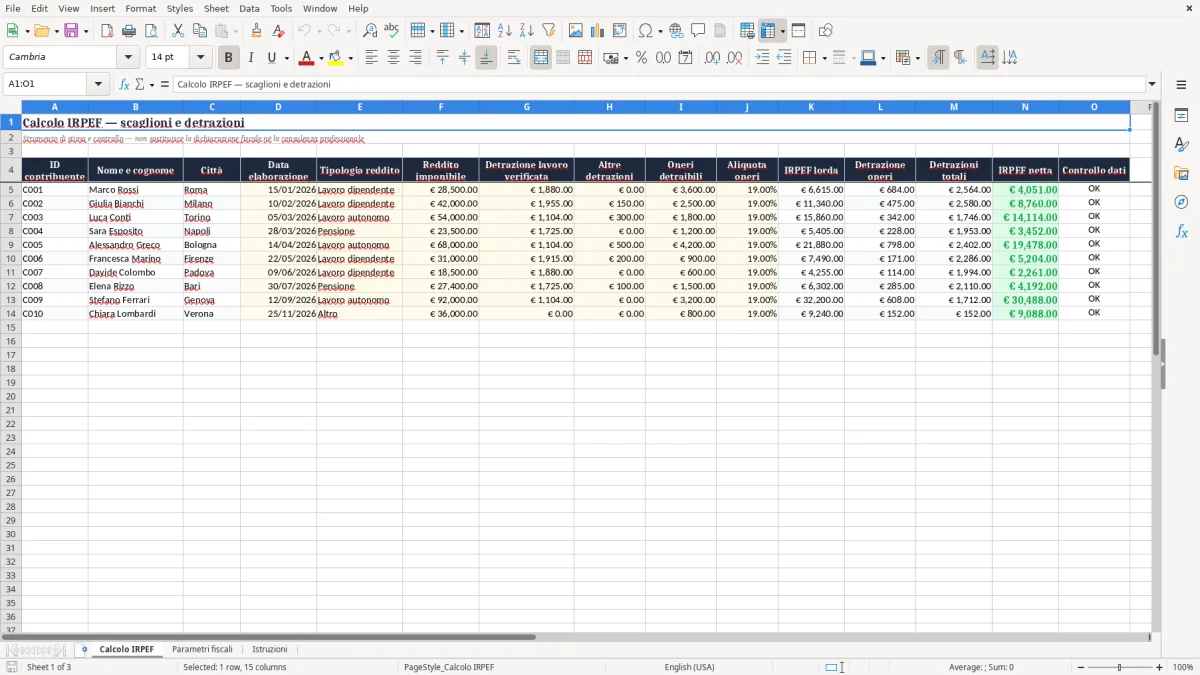Sort ascending A to Z
The width and height of the screenshot is (1200, 675).
coord(505,31)
